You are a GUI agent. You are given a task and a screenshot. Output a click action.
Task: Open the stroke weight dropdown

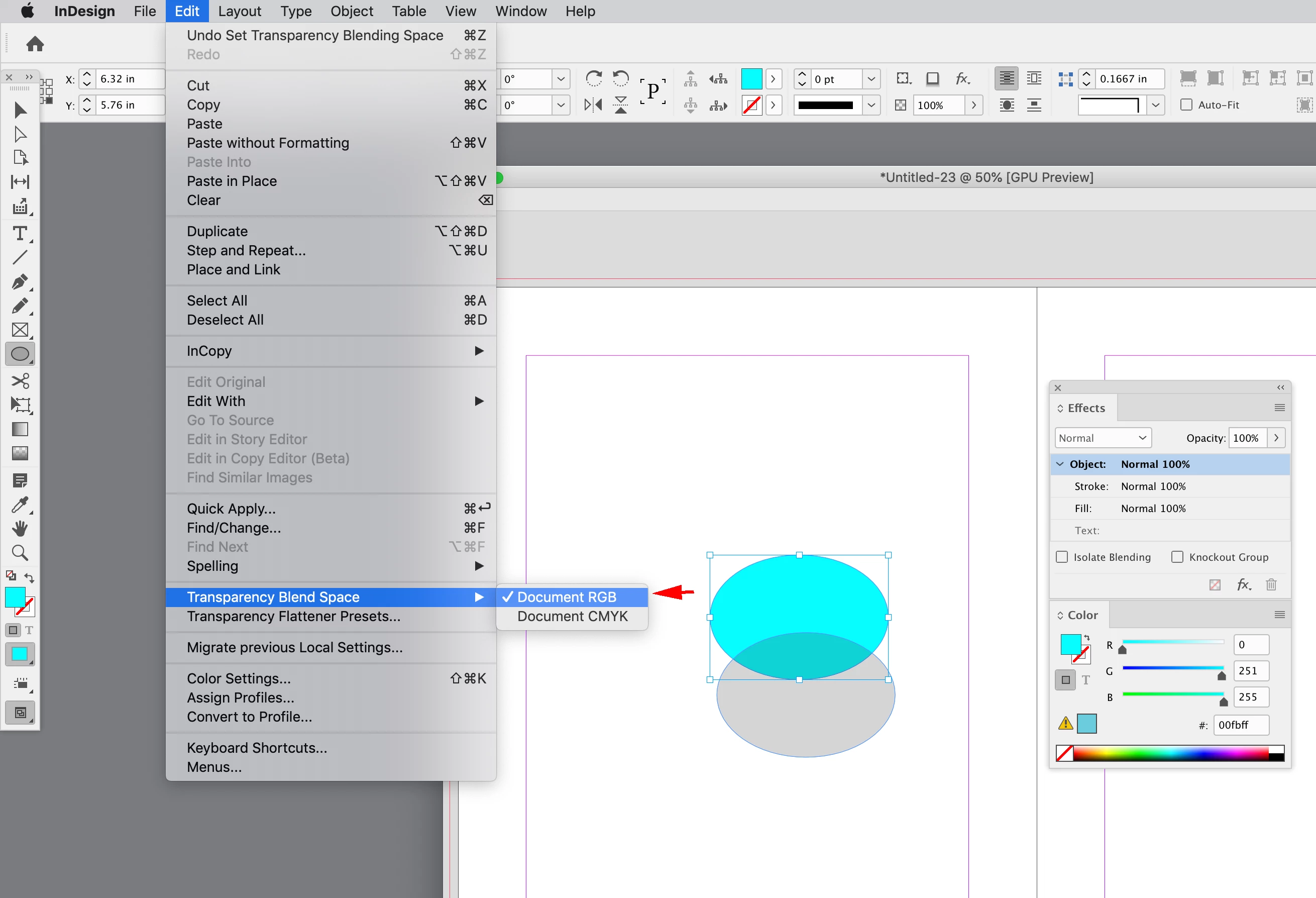[x=871, y=79]
